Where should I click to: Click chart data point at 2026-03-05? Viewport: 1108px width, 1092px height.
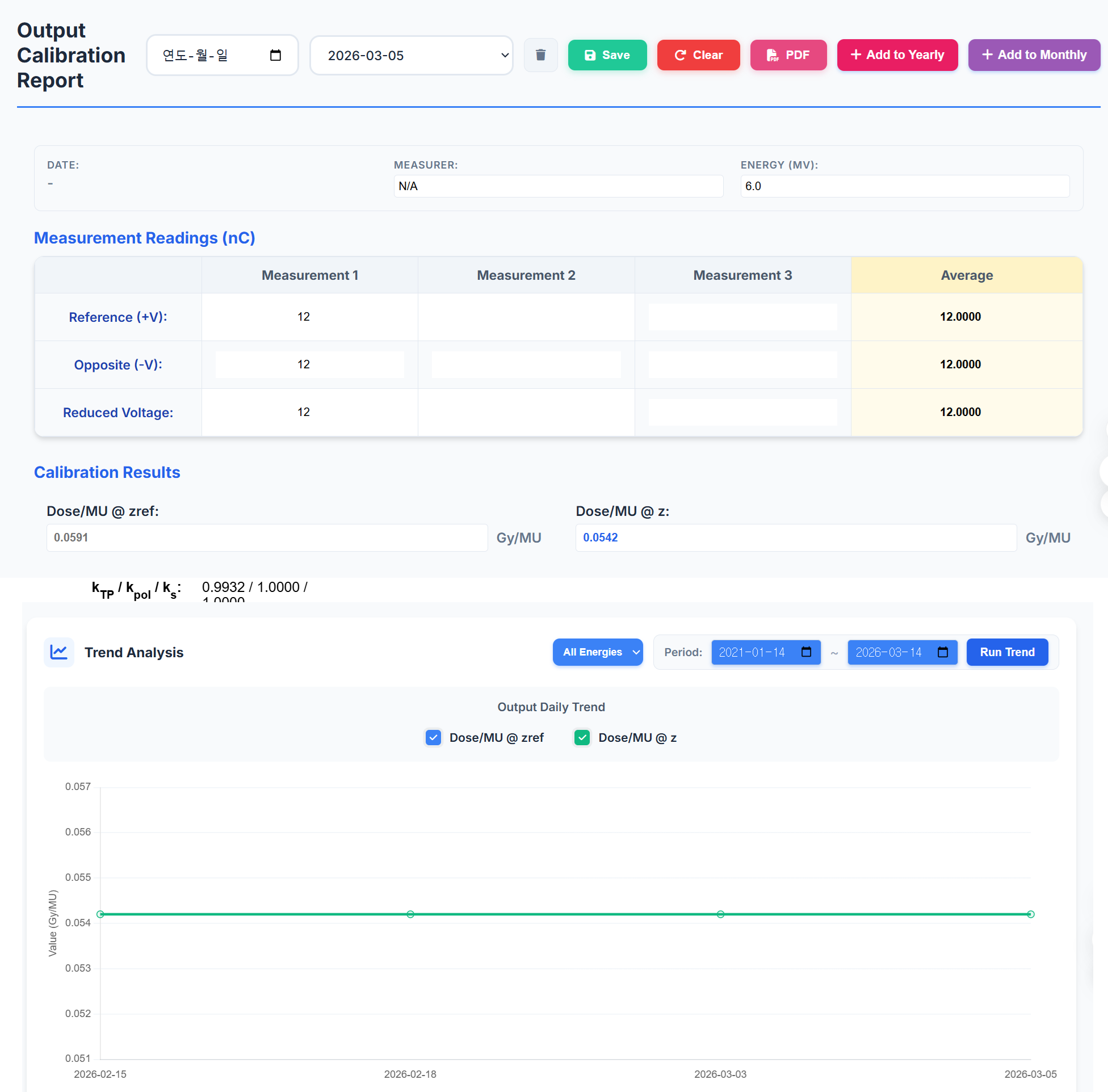[x=1031, y=914]
